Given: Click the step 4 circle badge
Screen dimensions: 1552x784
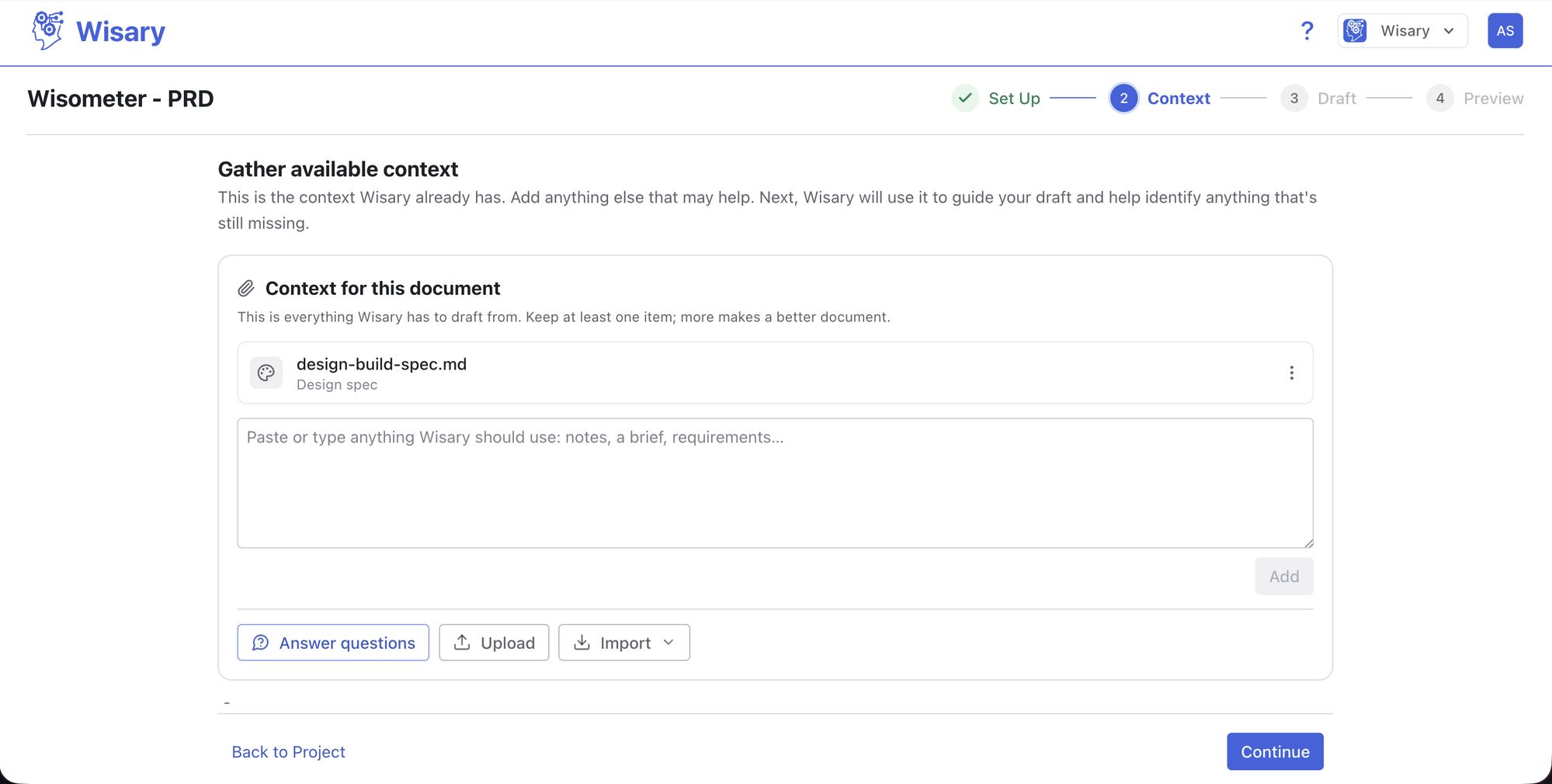Looking at the screenshot, I should [x=1439, y=99].
